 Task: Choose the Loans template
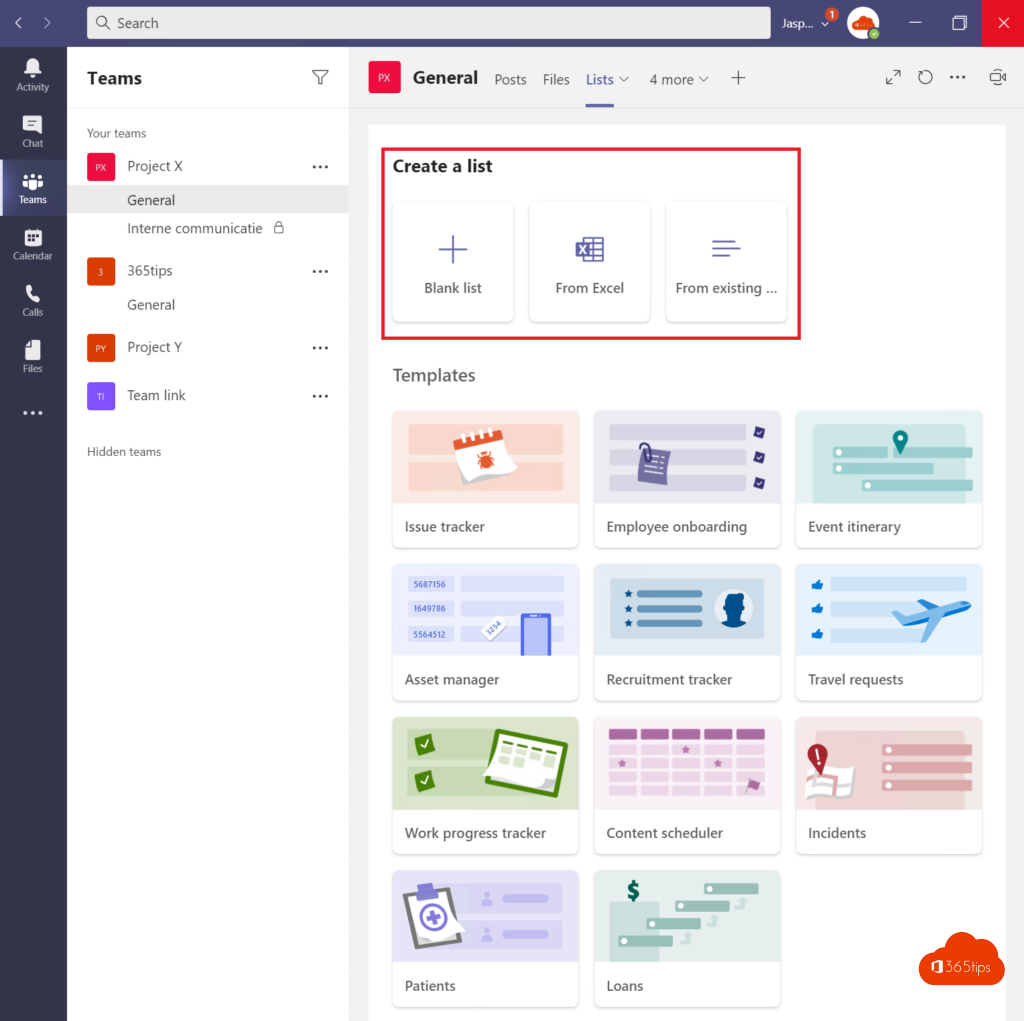(x=687, y=939)
